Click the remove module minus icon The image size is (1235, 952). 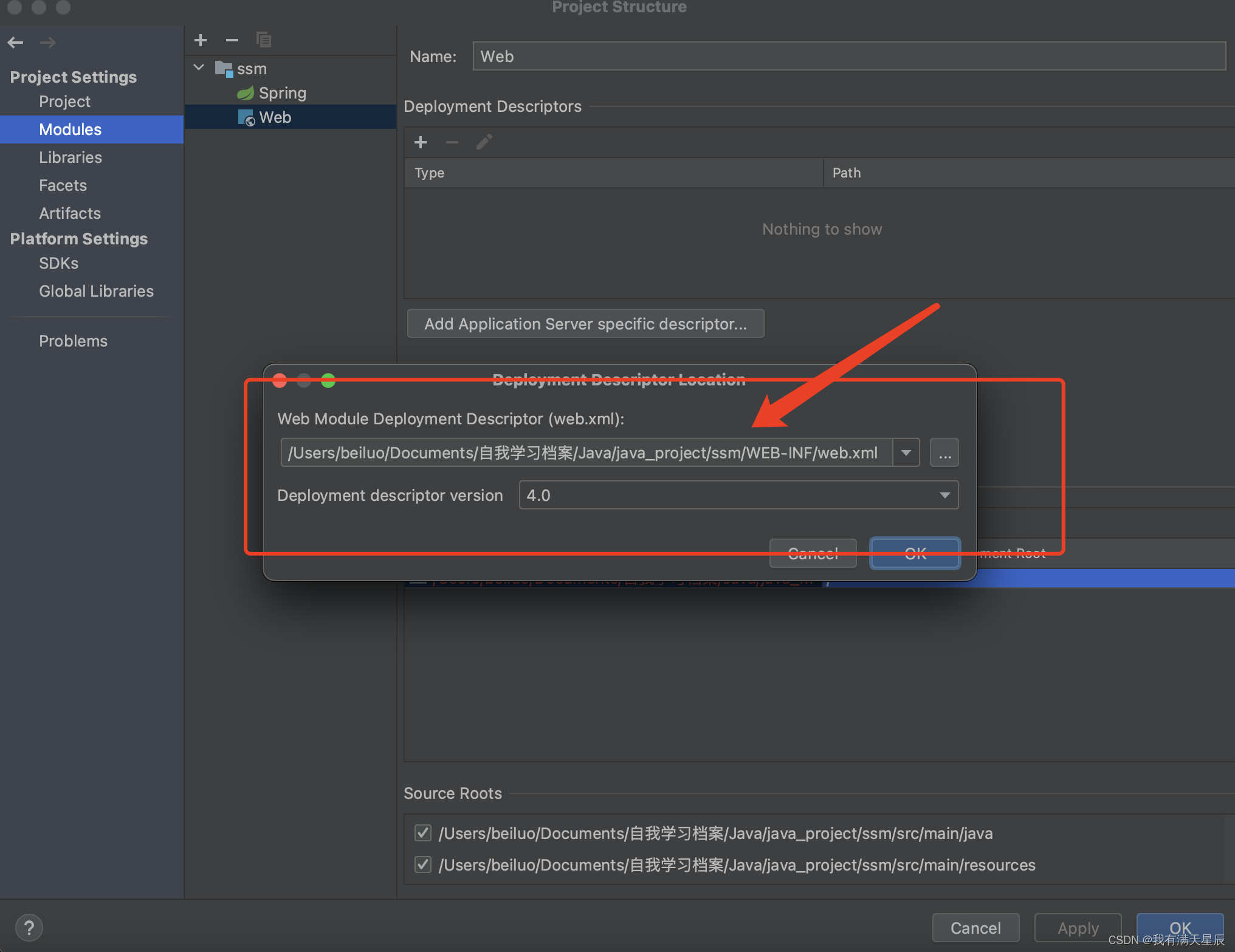[232, 40]
